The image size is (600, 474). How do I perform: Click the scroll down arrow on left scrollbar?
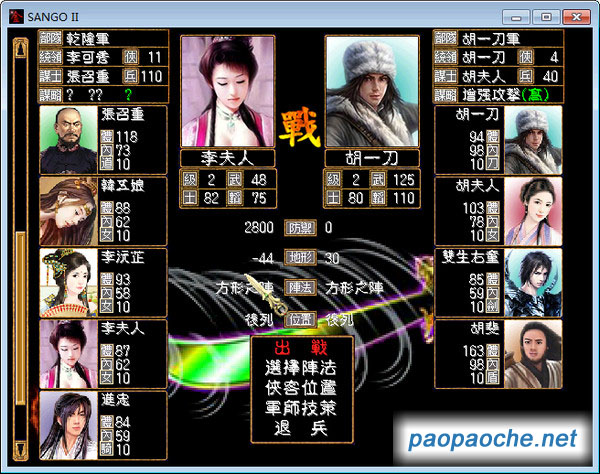(x=20, y=450)
